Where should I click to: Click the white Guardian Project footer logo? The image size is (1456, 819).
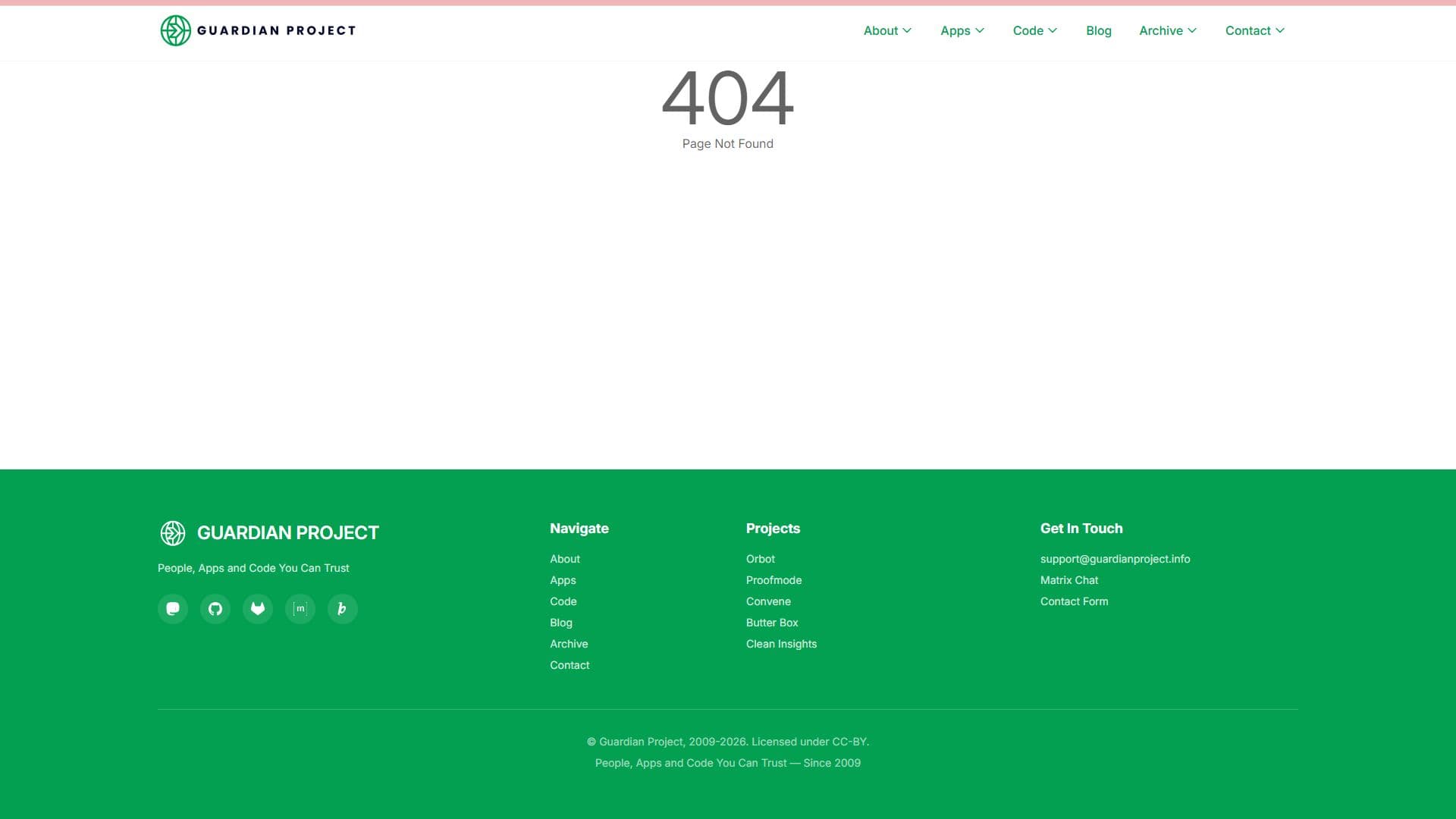[x=269, y=533]
